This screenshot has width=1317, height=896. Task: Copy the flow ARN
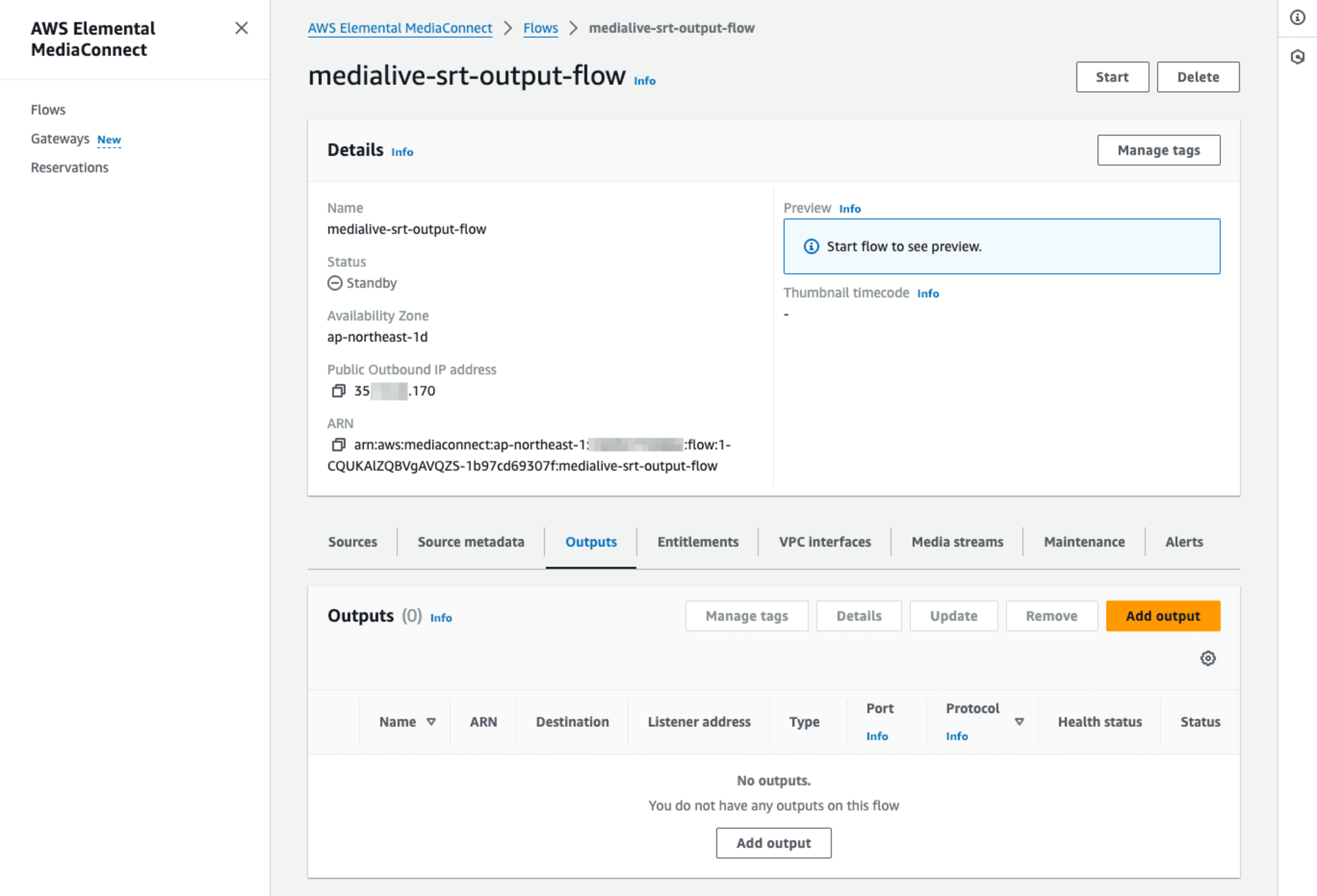pos(338,445)
